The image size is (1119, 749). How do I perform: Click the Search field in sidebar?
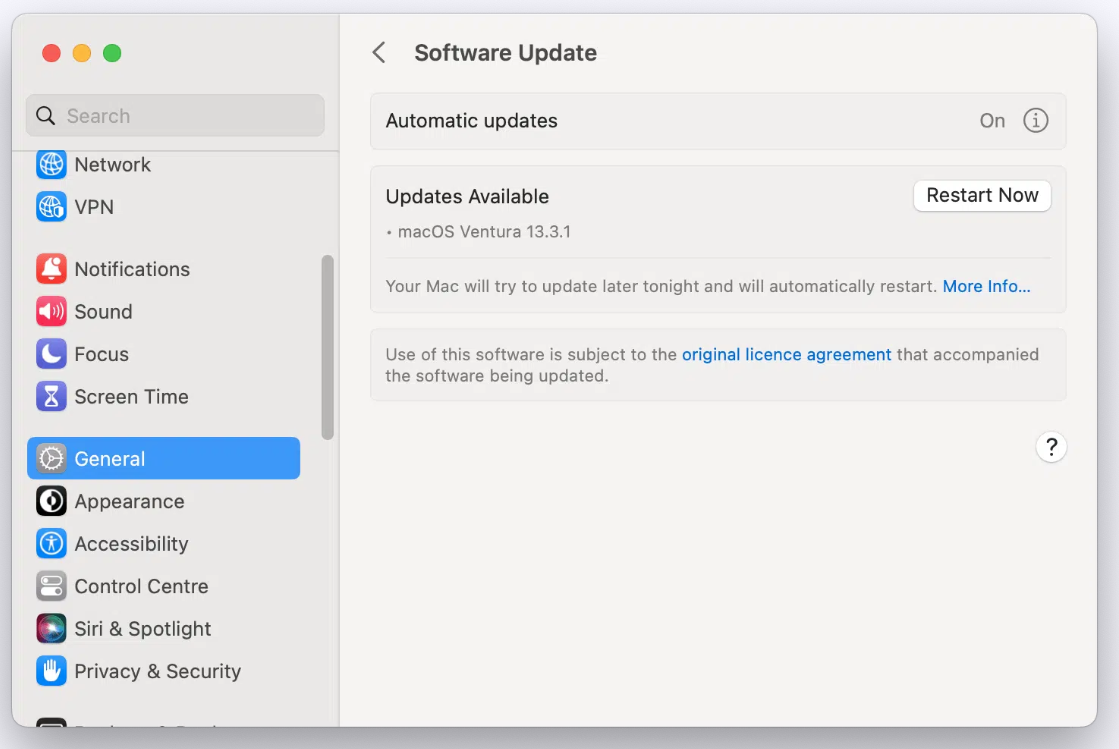click(x=175, y=116)
